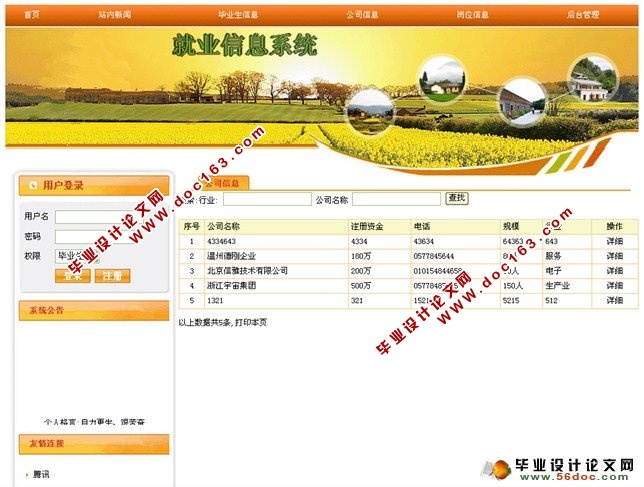Open 详细 for 温州德刚企业

[614, 256]
